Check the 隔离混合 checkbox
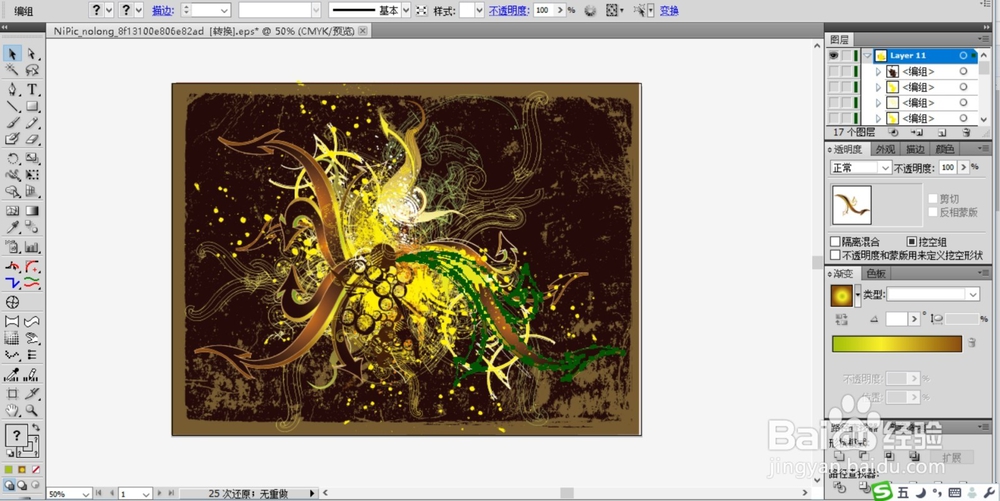This screenshot has width=1000, height=501. (x=835, y=242)
